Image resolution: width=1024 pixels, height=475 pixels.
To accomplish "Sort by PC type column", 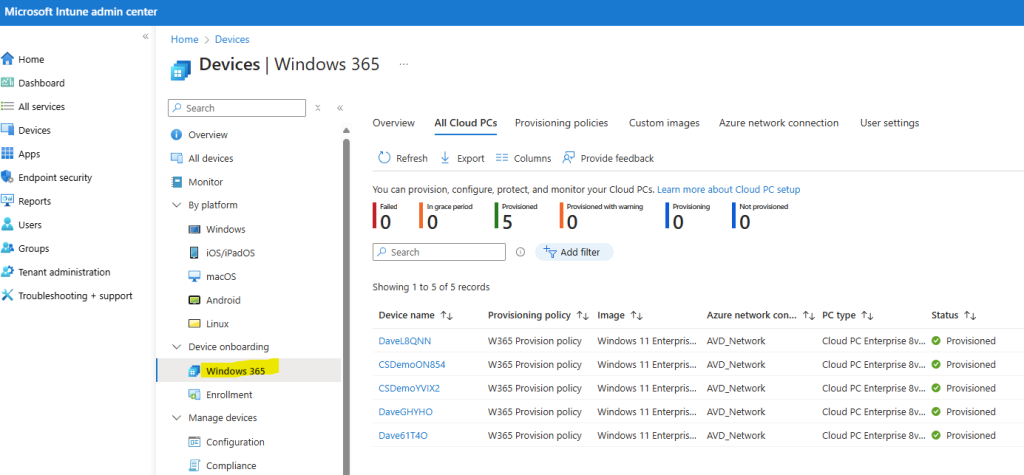I will click(848, 315).
